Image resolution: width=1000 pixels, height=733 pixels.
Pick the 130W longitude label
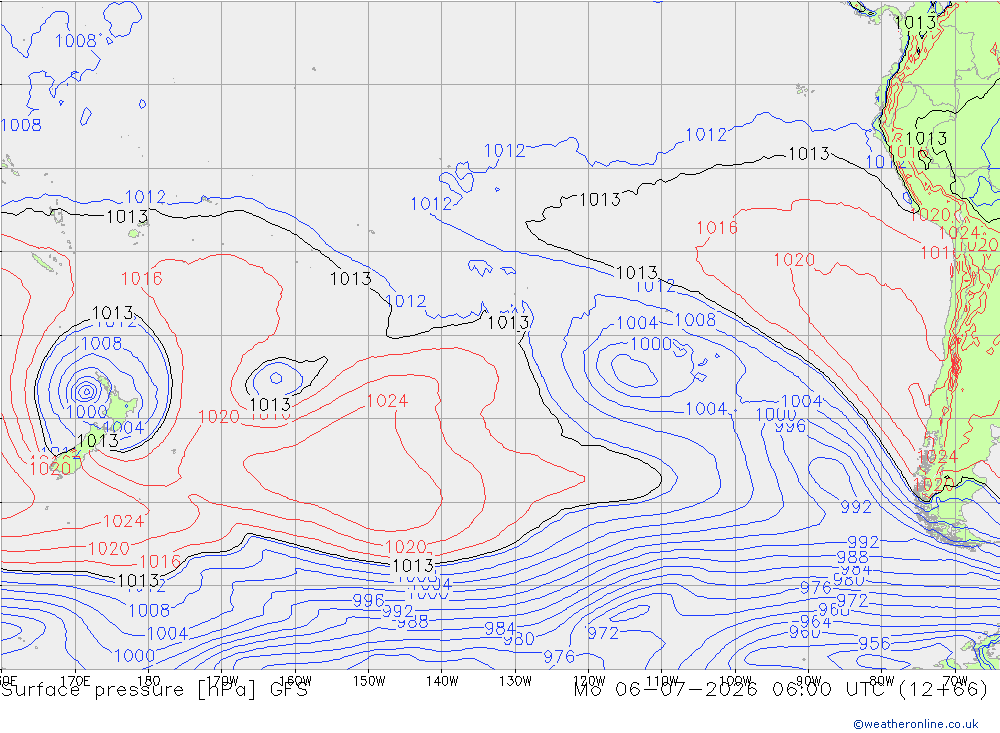[x=515, y=681]
